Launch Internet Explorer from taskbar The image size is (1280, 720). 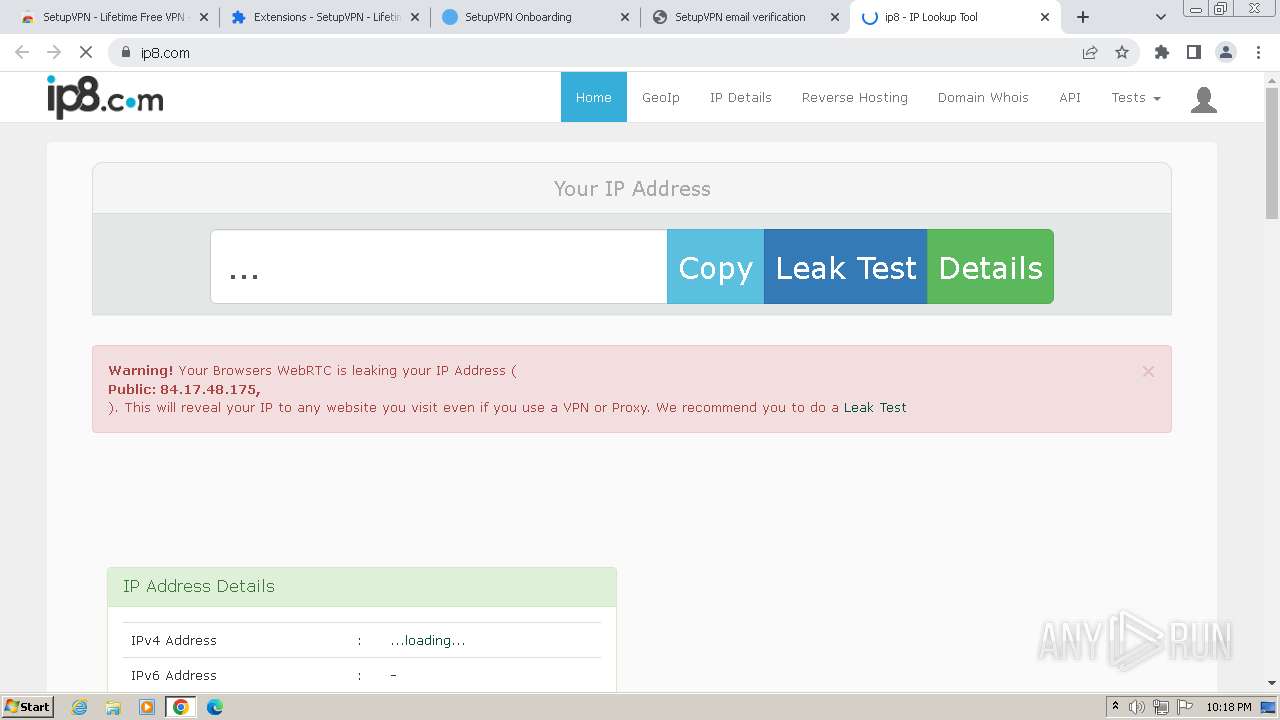point(80,707)
